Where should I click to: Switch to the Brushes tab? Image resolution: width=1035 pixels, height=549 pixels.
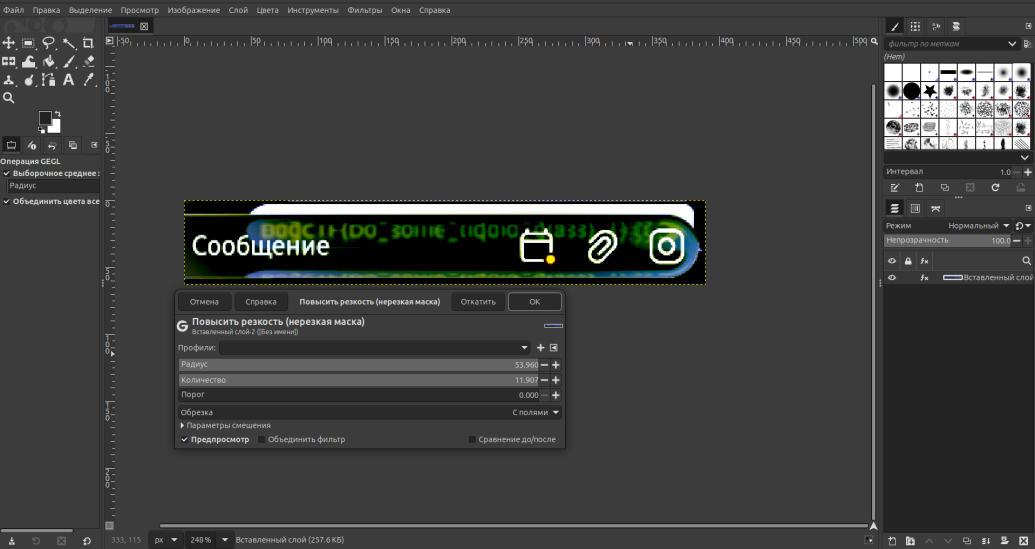point(894,26)
